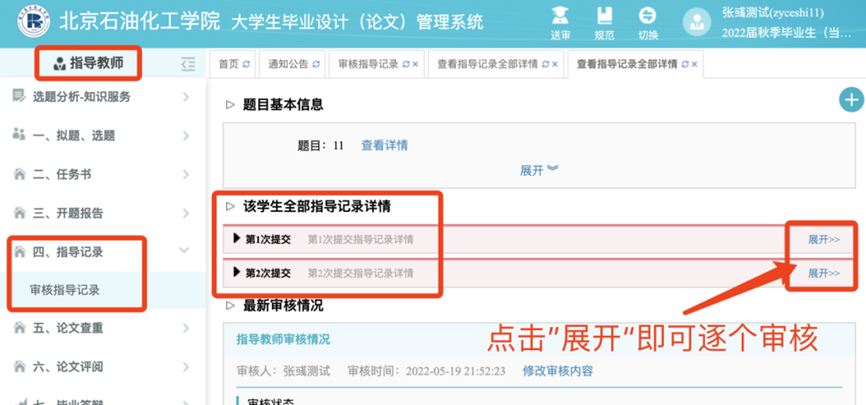This screenshot has width=866, height=405.
Task: Expand 第2次提交 using 展开>> link
Action: pos(823,273)
